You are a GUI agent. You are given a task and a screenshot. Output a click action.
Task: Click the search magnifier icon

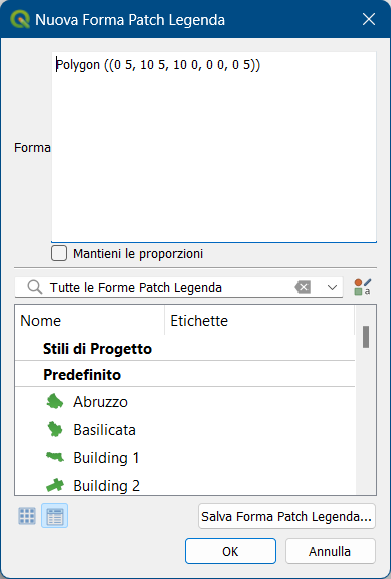35,287
